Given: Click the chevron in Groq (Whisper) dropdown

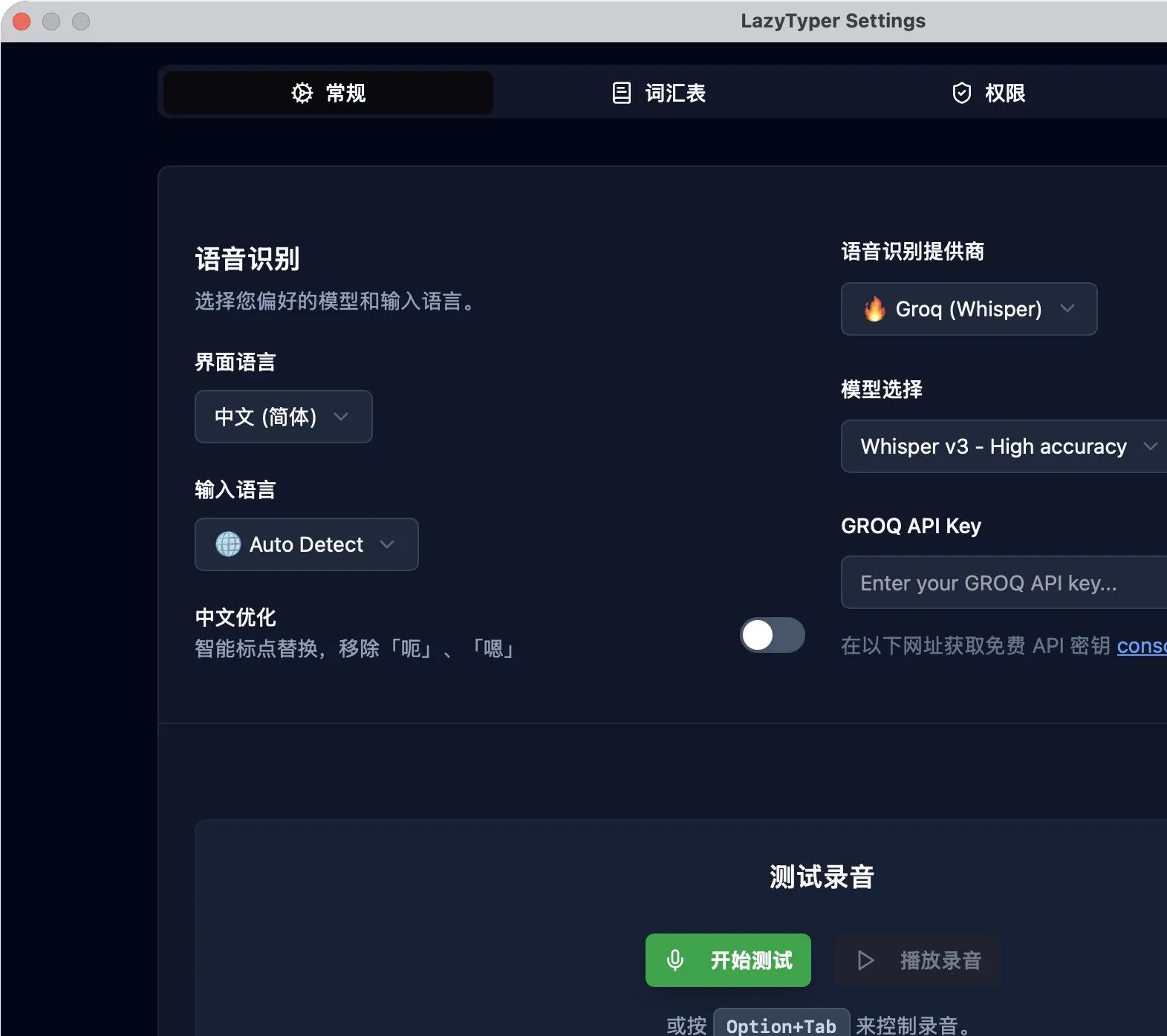Looking at the screenshot, I should (1067, 308).
